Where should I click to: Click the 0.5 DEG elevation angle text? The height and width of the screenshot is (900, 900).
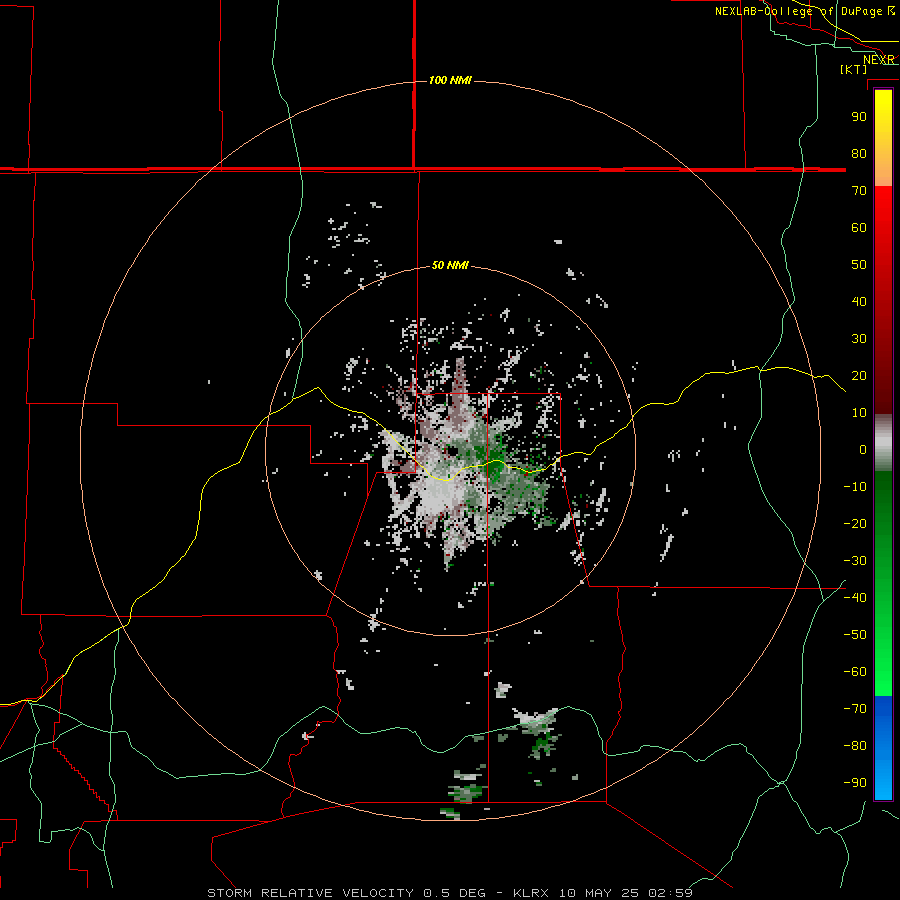pyautogui.click(x=455, y=893)
